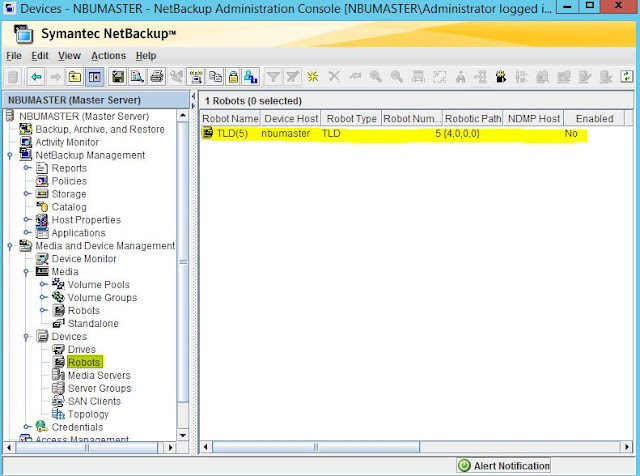The width and height of the screenshot is (640, 476).
Task: Click the Alert Notification button label
Action: (511, 466)
